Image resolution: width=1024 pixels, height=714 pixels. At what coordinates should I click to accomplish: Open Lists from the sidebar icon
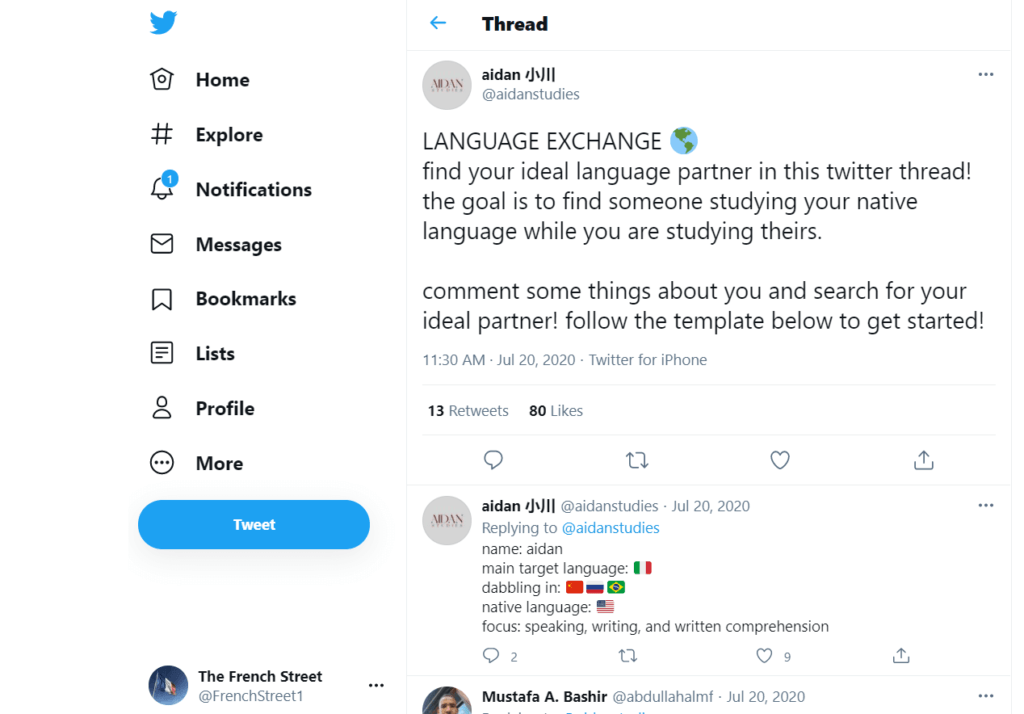[161, 353]
